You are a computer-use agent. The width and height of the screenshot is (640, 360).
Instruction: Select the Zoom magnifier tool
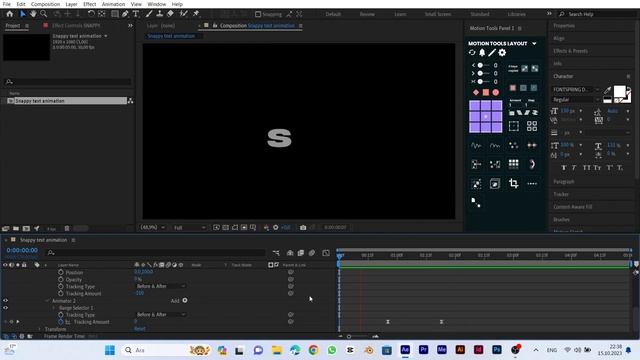coord(43,14)
